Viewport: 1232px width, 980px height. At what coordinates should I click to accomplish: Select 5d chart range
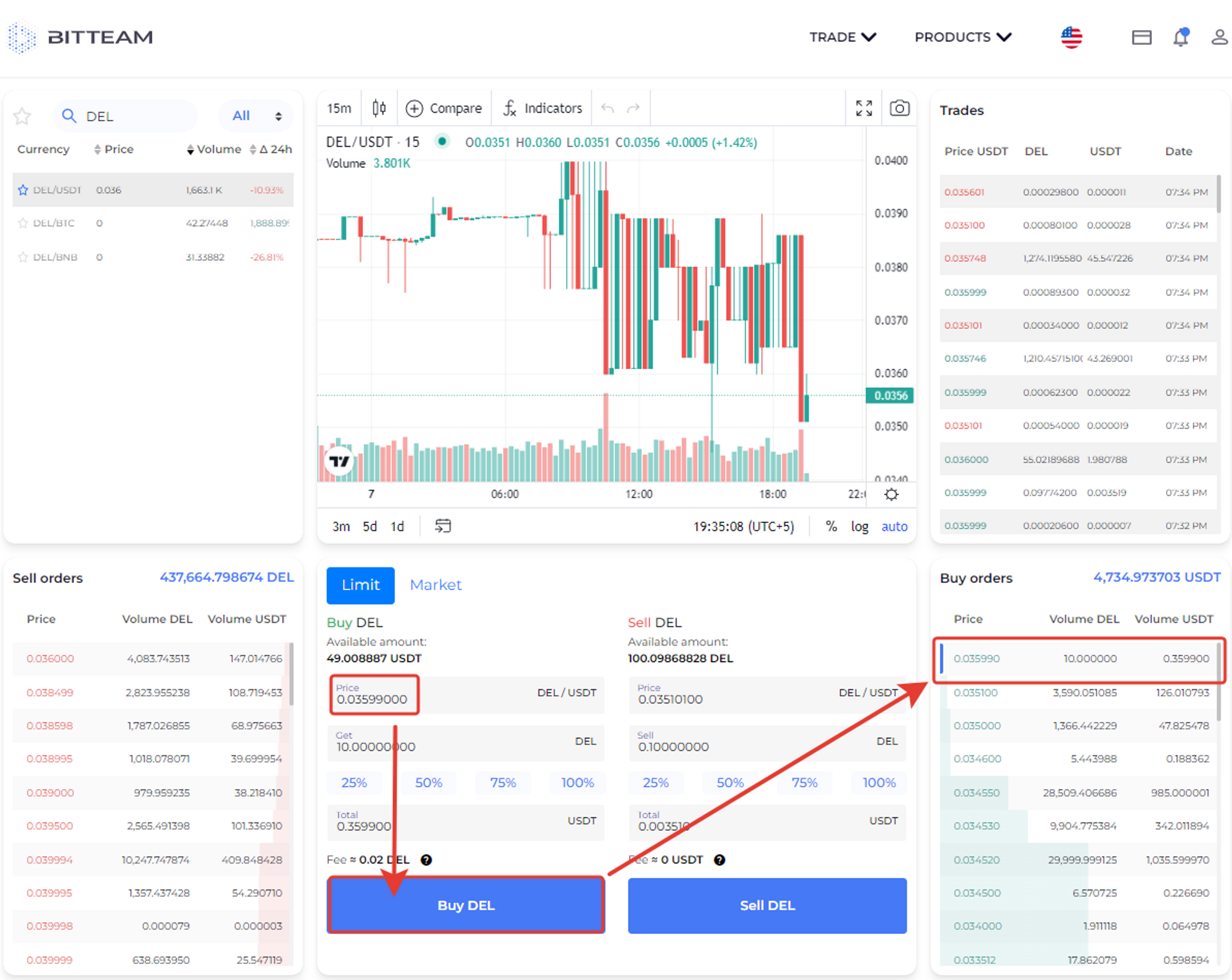pyautogui.click(x=370, y=527)
